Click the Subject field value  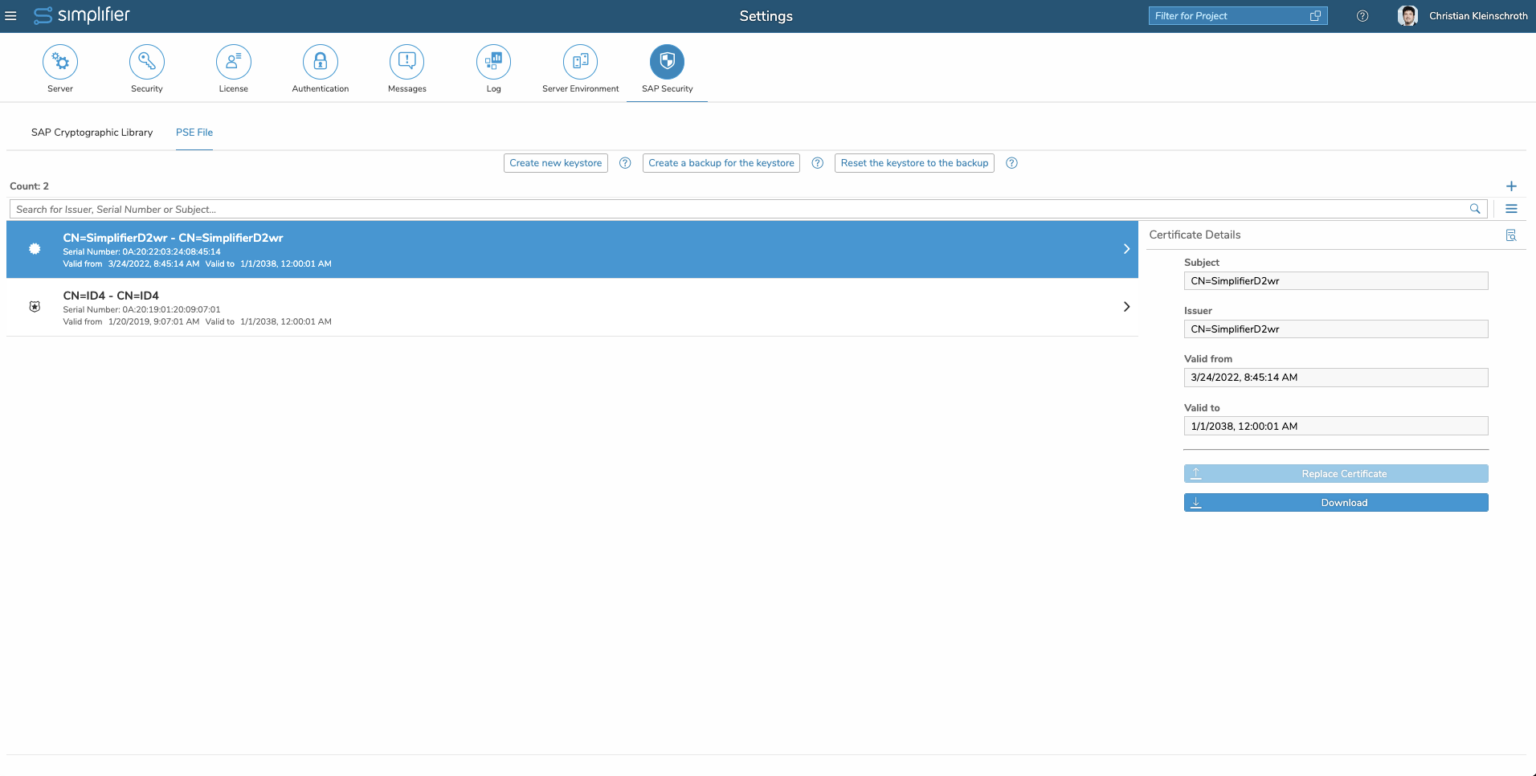1336,281
